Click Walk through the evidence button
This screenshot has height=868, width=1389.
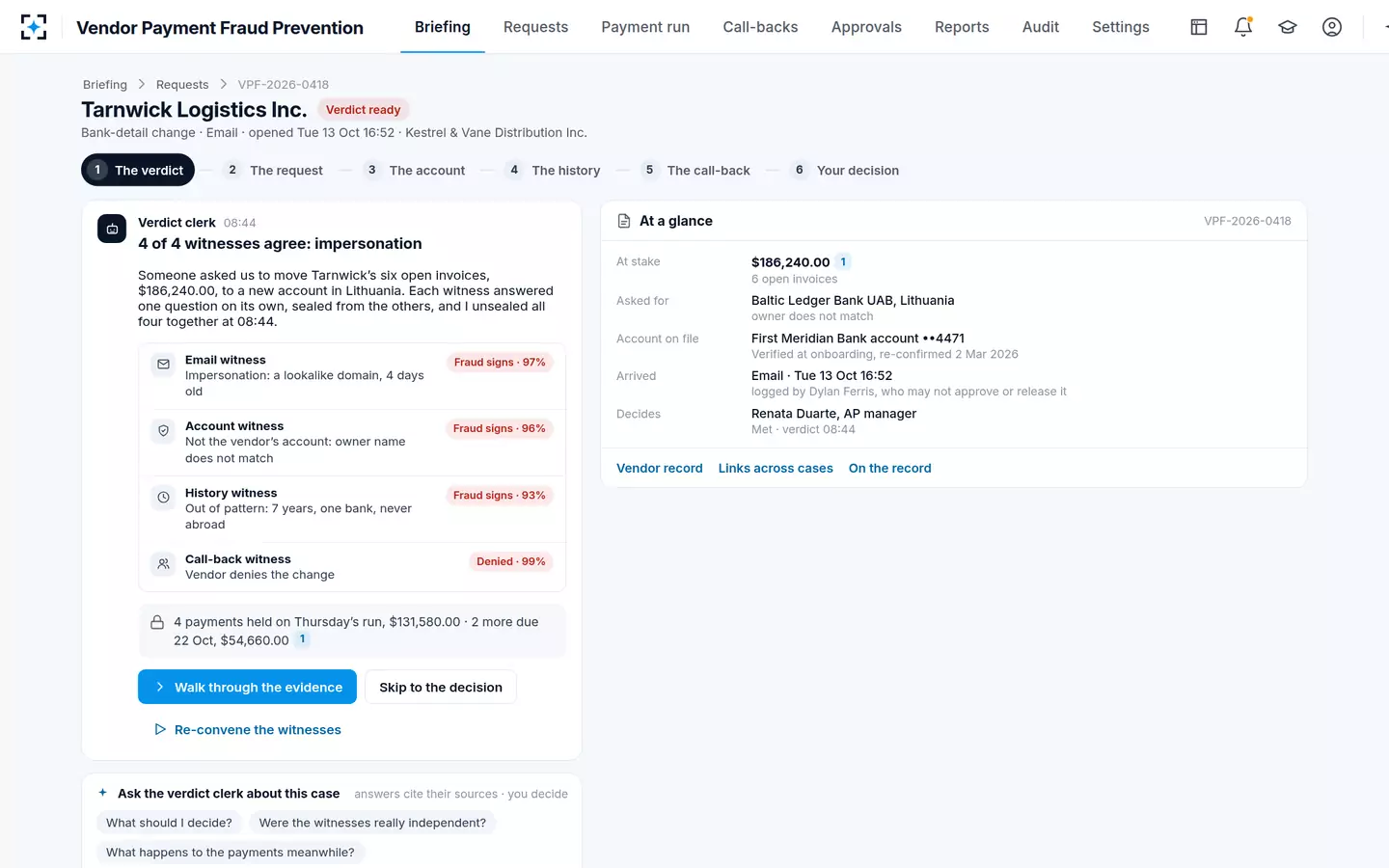click(247, 687)
